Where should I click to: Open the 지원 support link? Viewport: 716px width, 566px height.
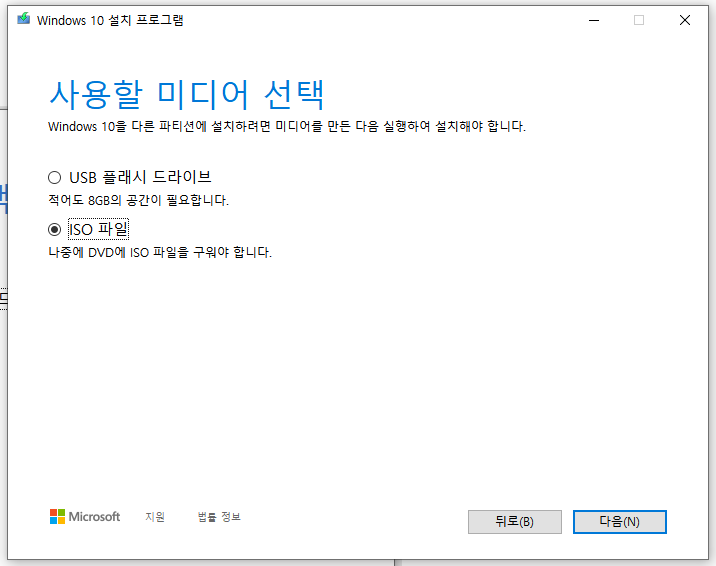155,517
